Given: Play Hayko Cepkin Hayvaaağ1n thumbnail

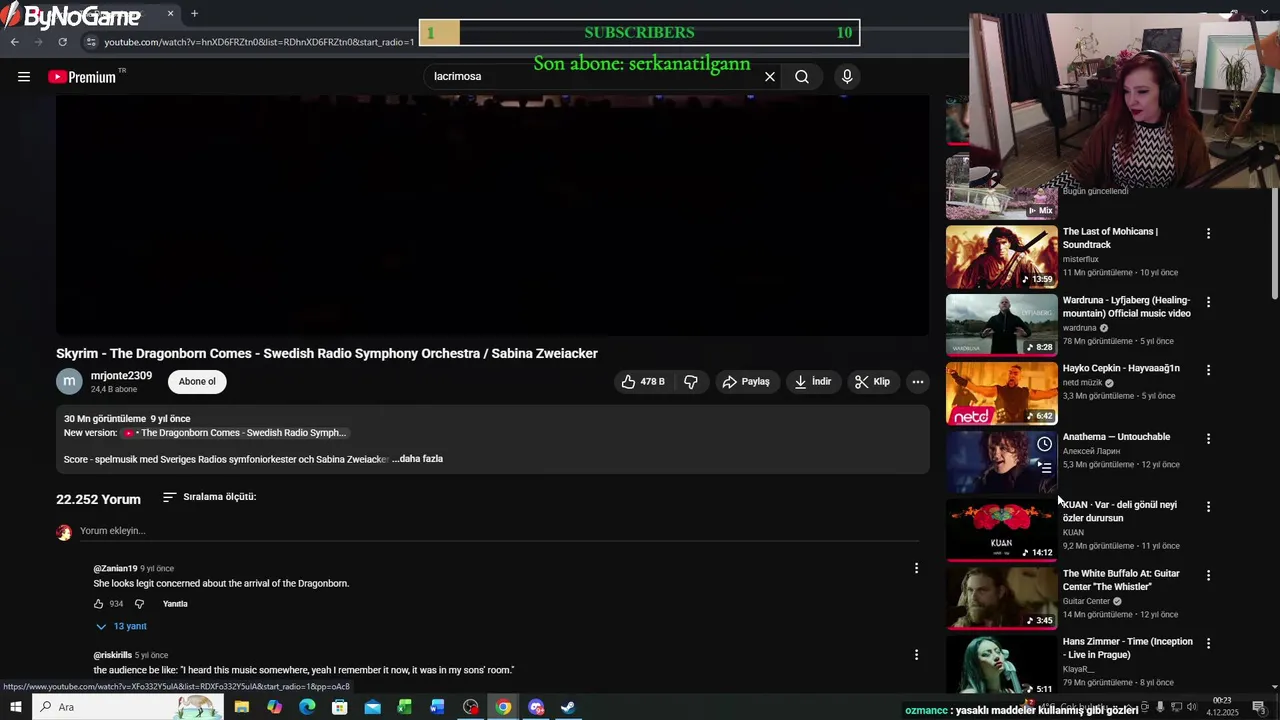Looking at the screenshot, I should [1001, 394].
